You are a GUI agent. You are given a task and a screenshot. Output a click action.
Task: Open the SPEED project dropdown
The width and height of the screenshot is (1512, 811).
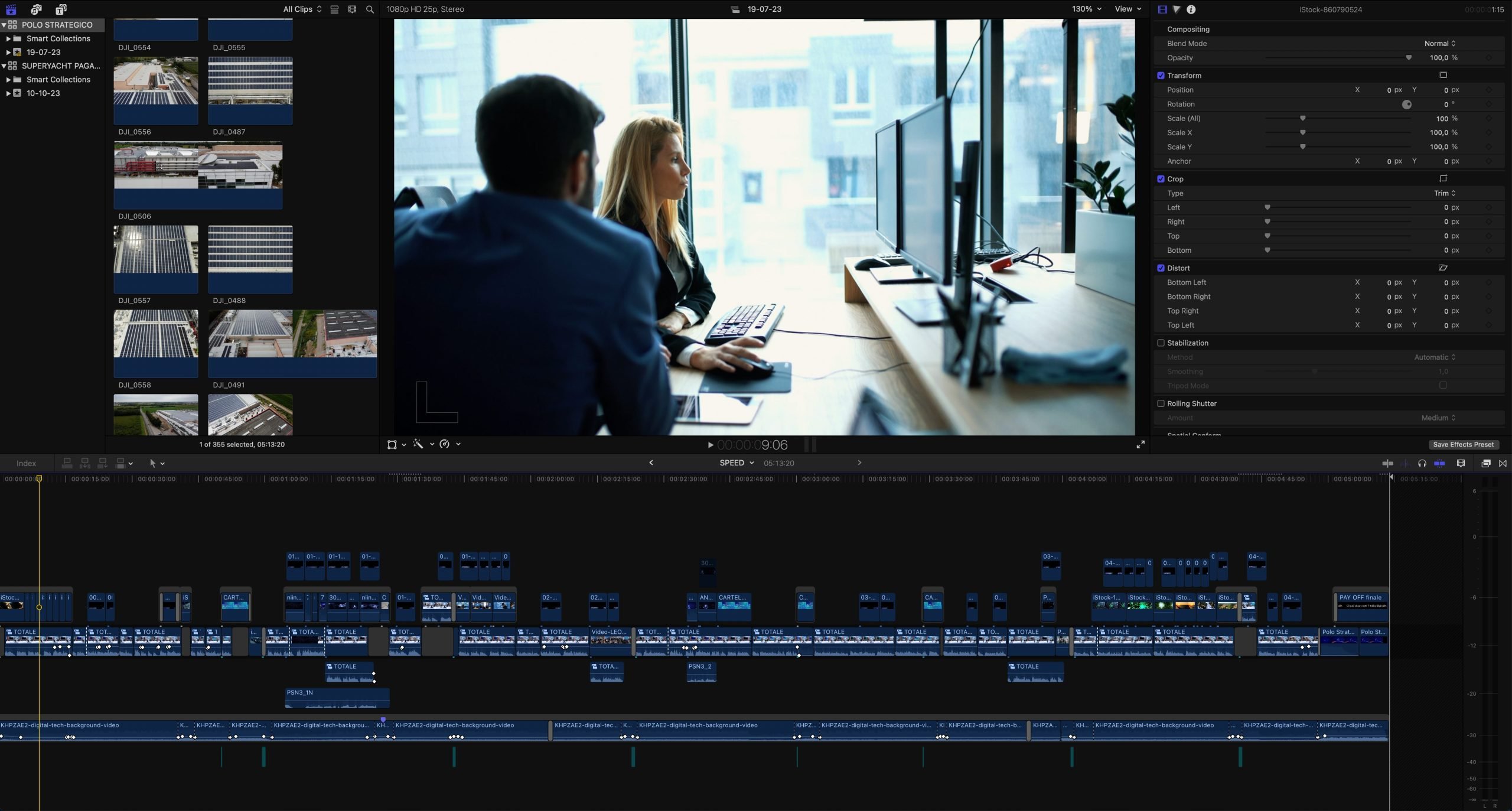[x=737, y=463]
